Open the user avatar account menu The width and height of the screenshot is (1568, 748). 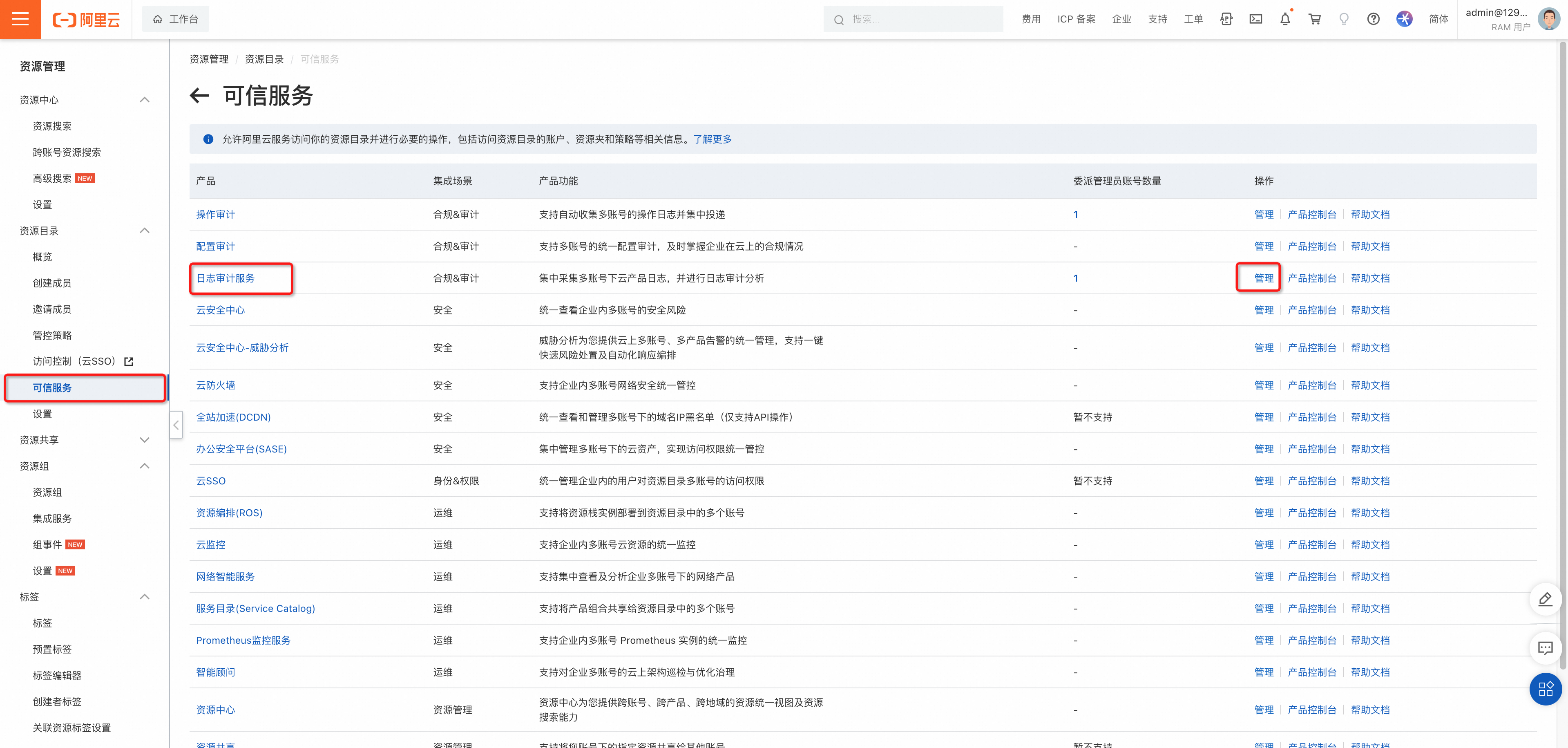tap(1548, 20)
